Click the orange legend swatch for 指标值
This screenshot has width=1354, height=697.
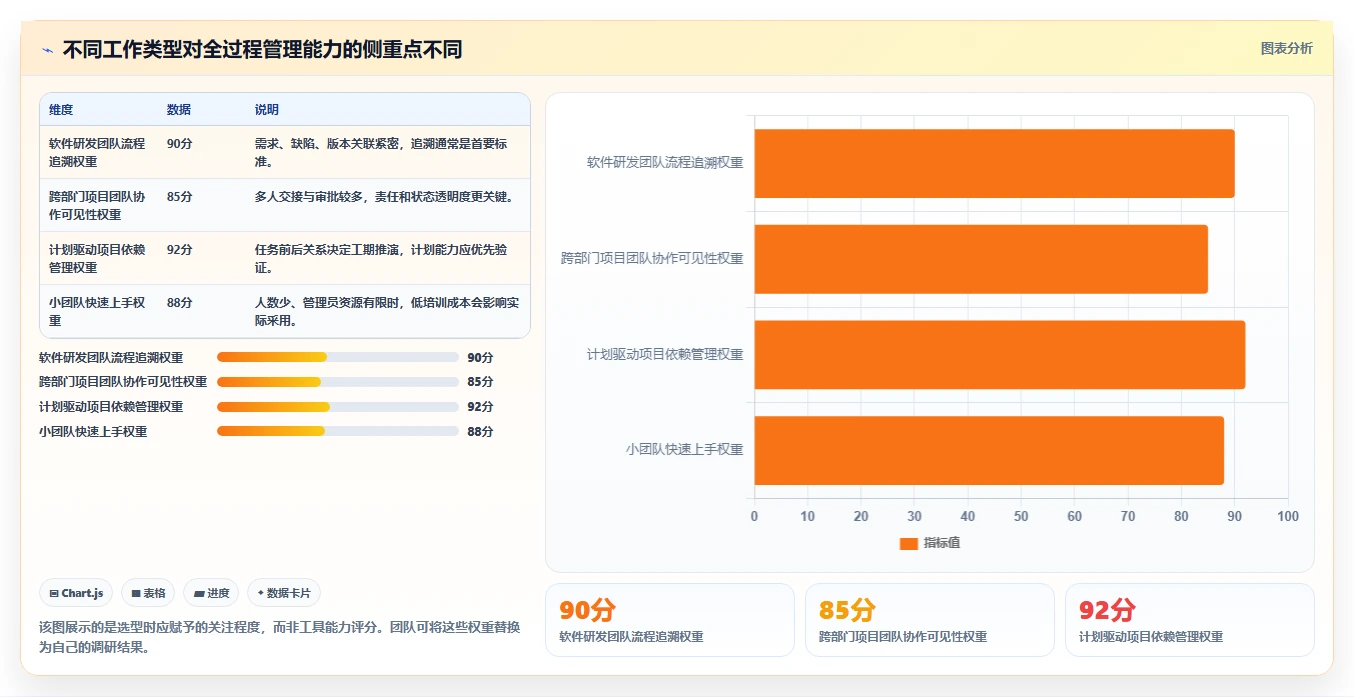tap(908, 543)
